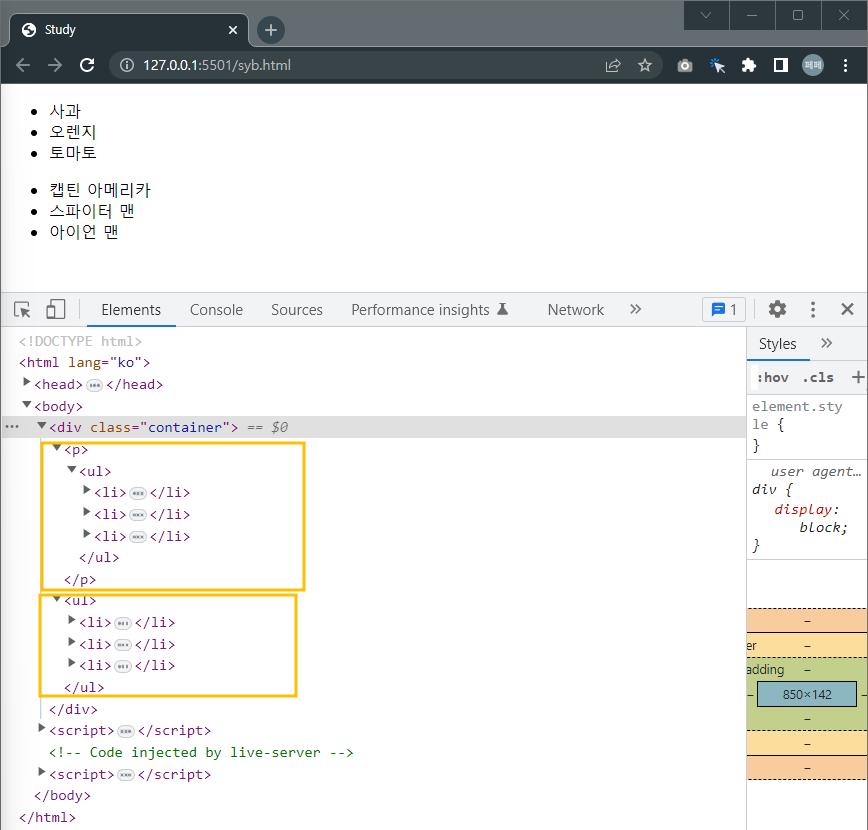868x830 pixels.
Task: Switch to Sources tab
Action: (297, 310)
